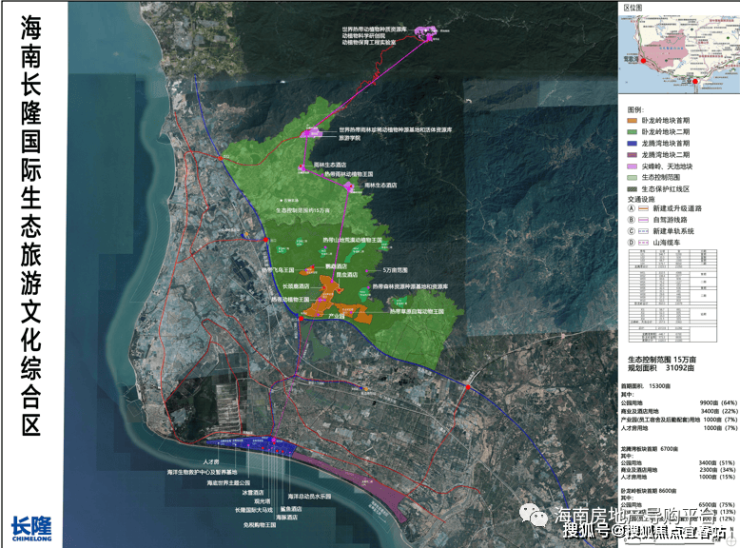This screenshot has width=740, height=548.
Task: Click the 动植物科学研创院 label at top
Action: (364, 36)
